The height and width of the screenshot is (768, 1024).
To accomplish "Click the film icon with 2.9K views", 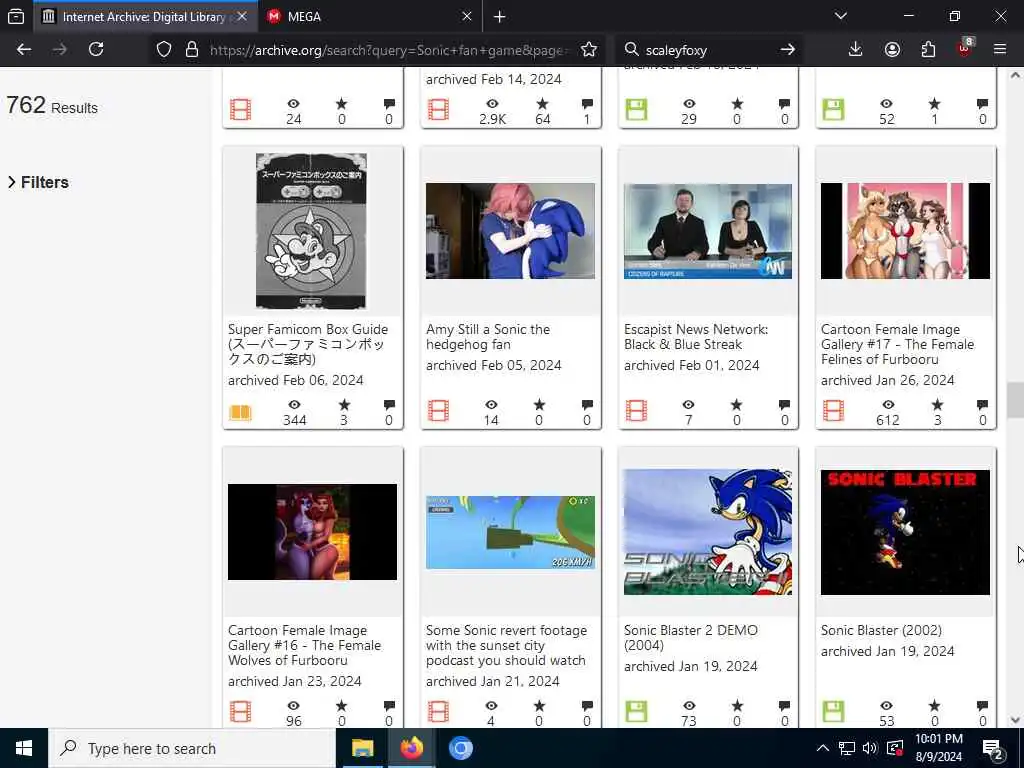I will pyautogui.click(x=438, y=109).
